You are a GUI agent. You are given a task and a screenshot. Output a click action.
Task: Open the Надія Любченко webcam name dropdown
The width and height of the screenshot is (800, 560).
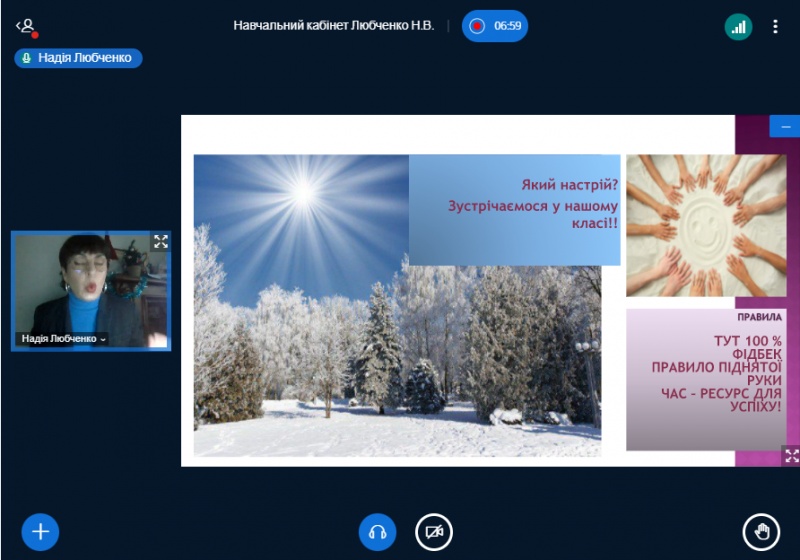63,339
